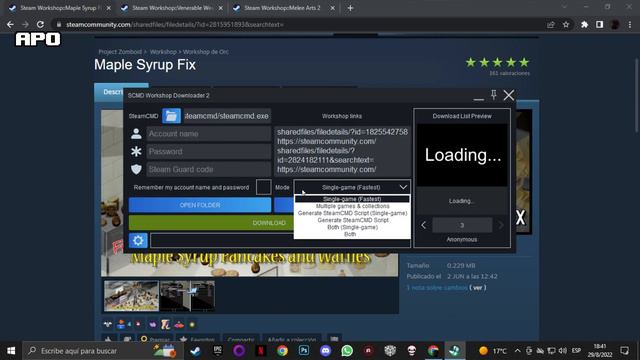Screen dimensions: 640x360
Task: Click the output bar beside the gear icon
Action: click(280, 240)
